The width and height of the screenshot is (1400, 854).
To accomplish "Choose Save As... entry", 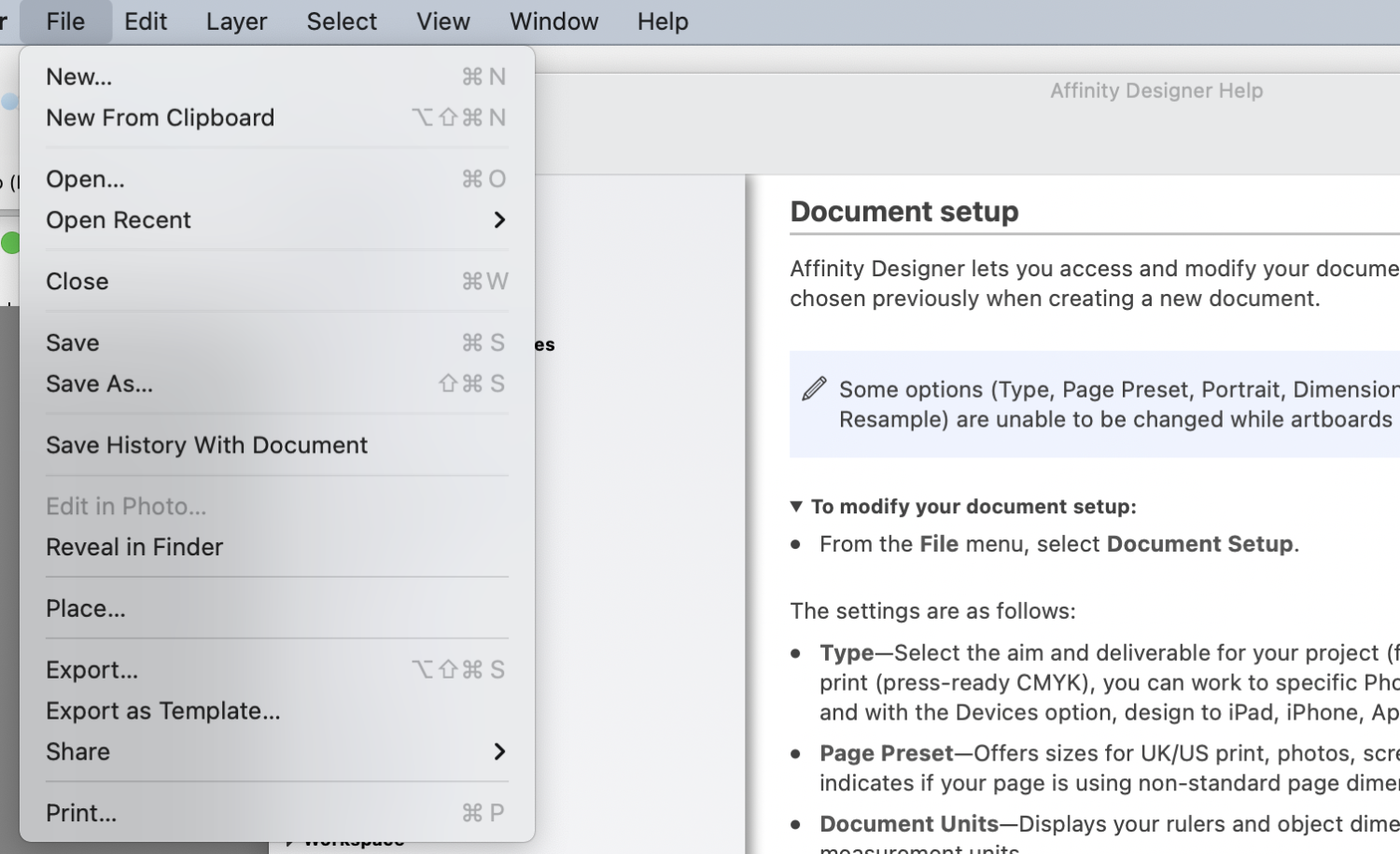I will click(x=277, y=384).
